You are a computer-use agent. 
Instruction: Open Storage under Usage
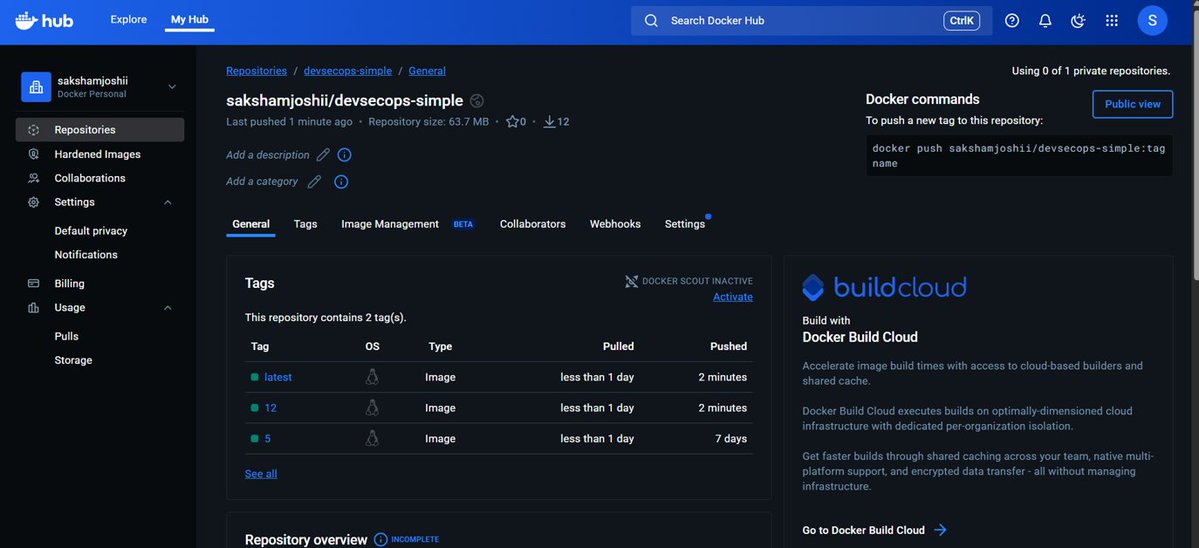click(x=73, y=360)
